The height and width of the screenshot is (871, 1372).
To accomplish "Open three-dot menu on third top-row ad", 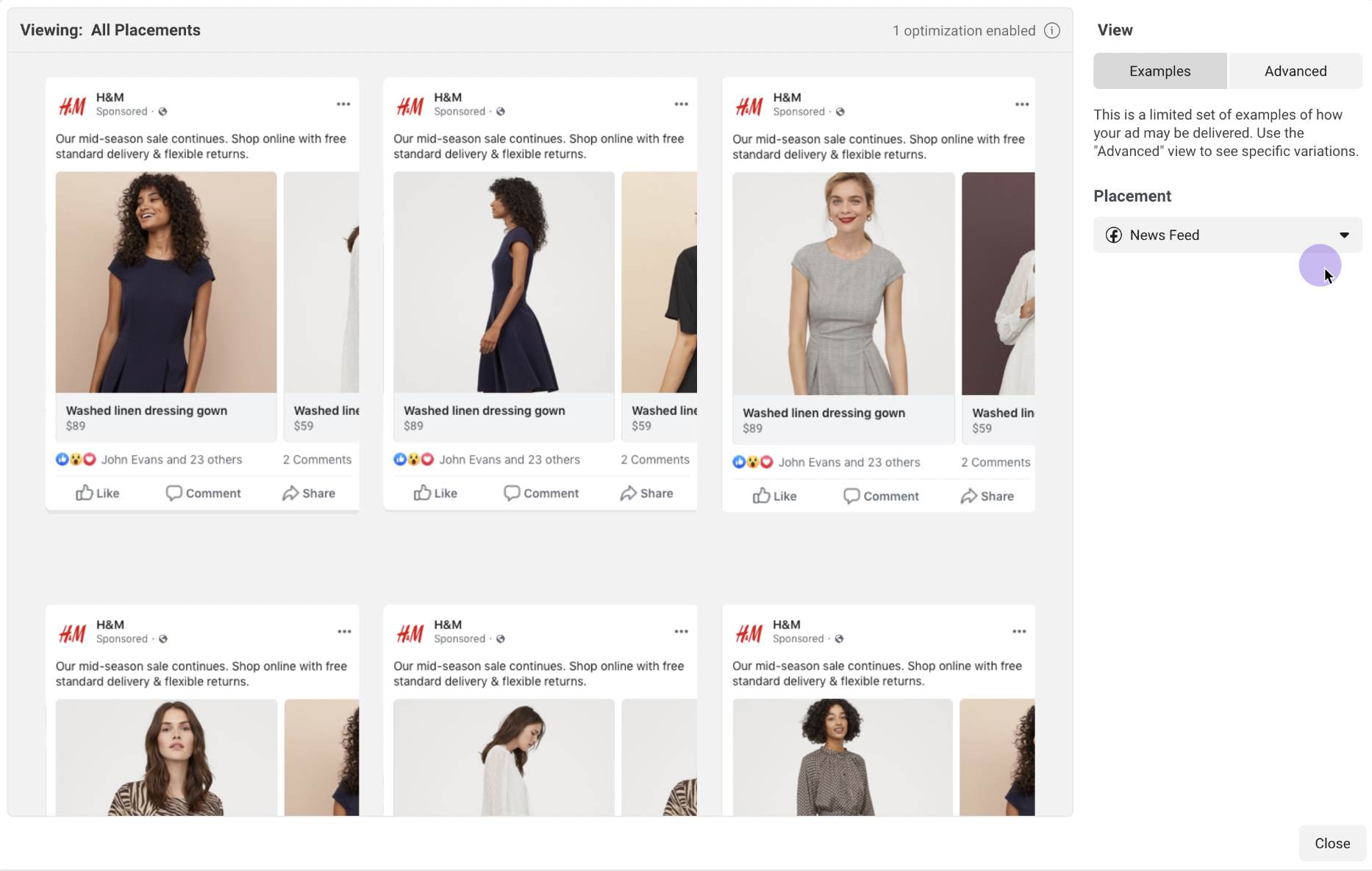I will click(1021, 104).
